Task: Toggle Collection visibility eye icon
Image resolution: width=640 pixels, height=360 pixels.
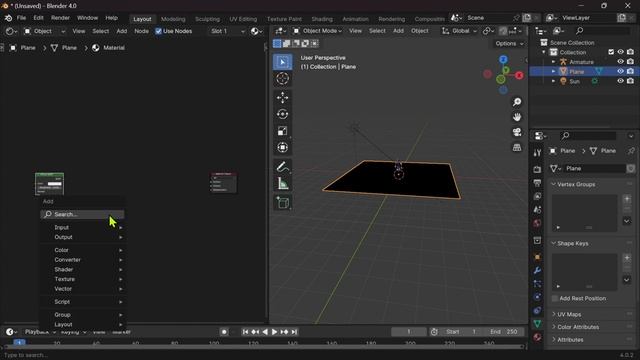Action: pyautogui.click(x=620, y=52)
